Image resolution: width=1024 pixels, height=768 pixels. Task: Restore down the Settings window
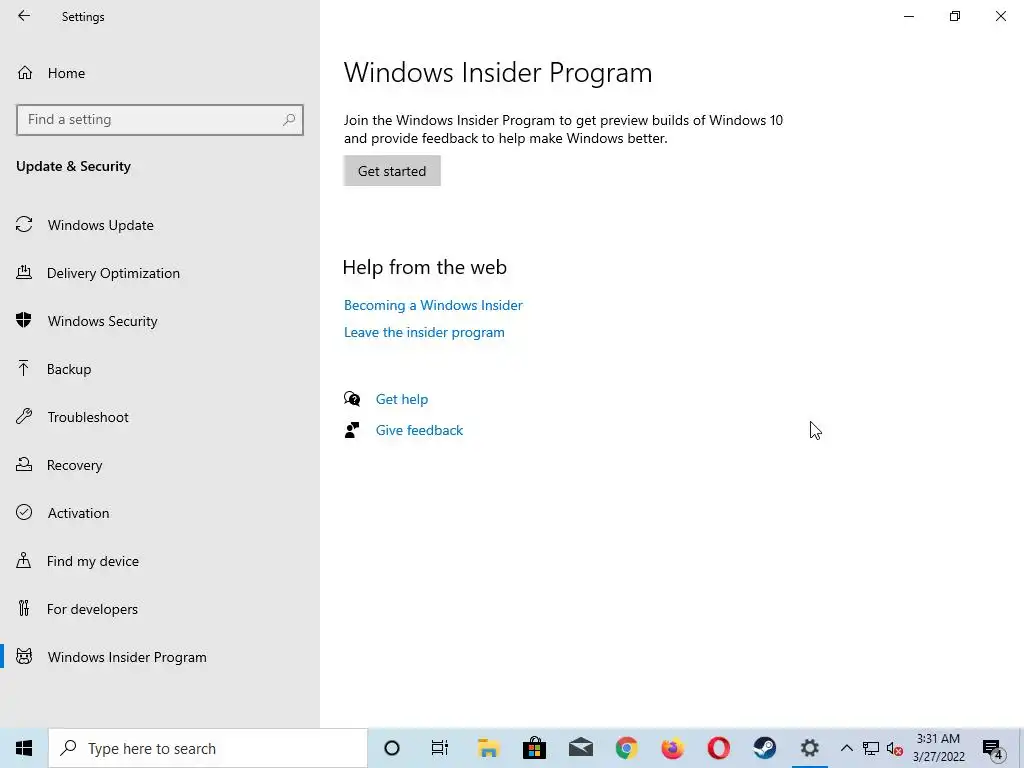tap(955, 16)
